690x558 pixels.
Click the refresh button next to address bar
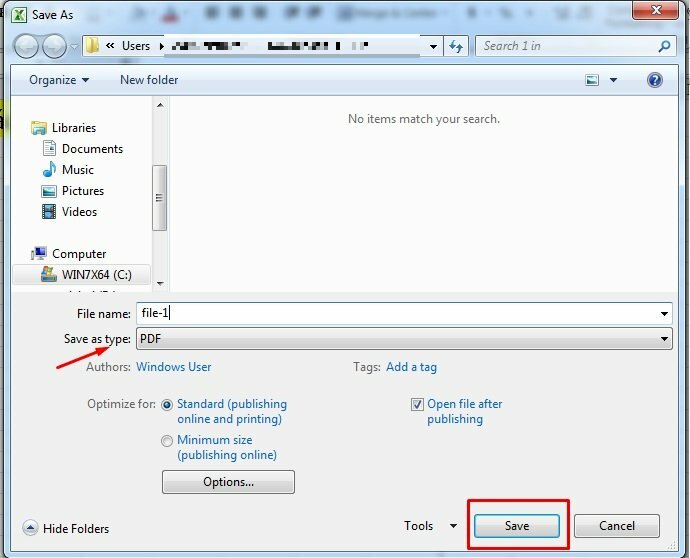point(456,46)
